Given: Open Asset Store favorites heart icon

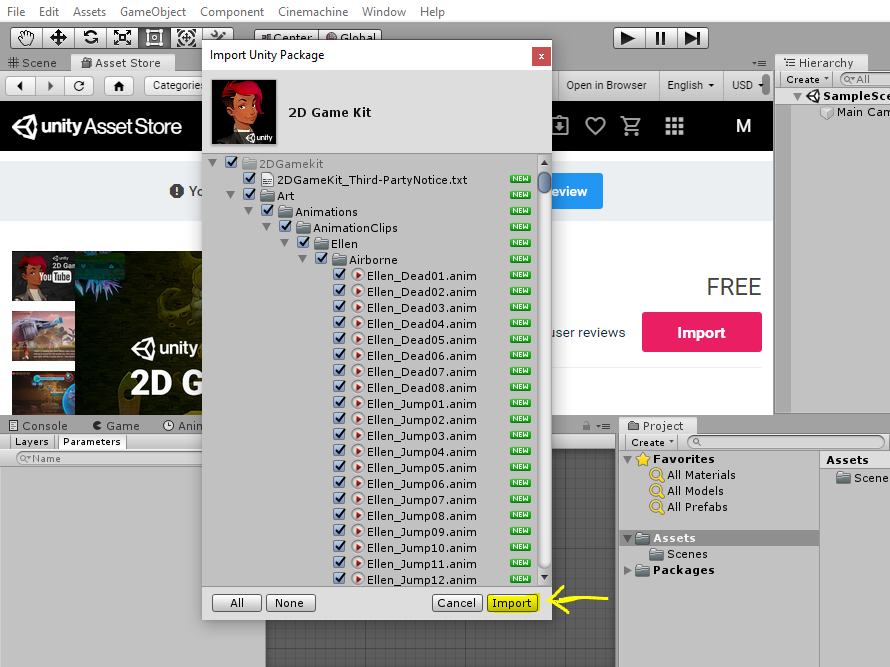Looking at the screenshot, I should [595, 125].
